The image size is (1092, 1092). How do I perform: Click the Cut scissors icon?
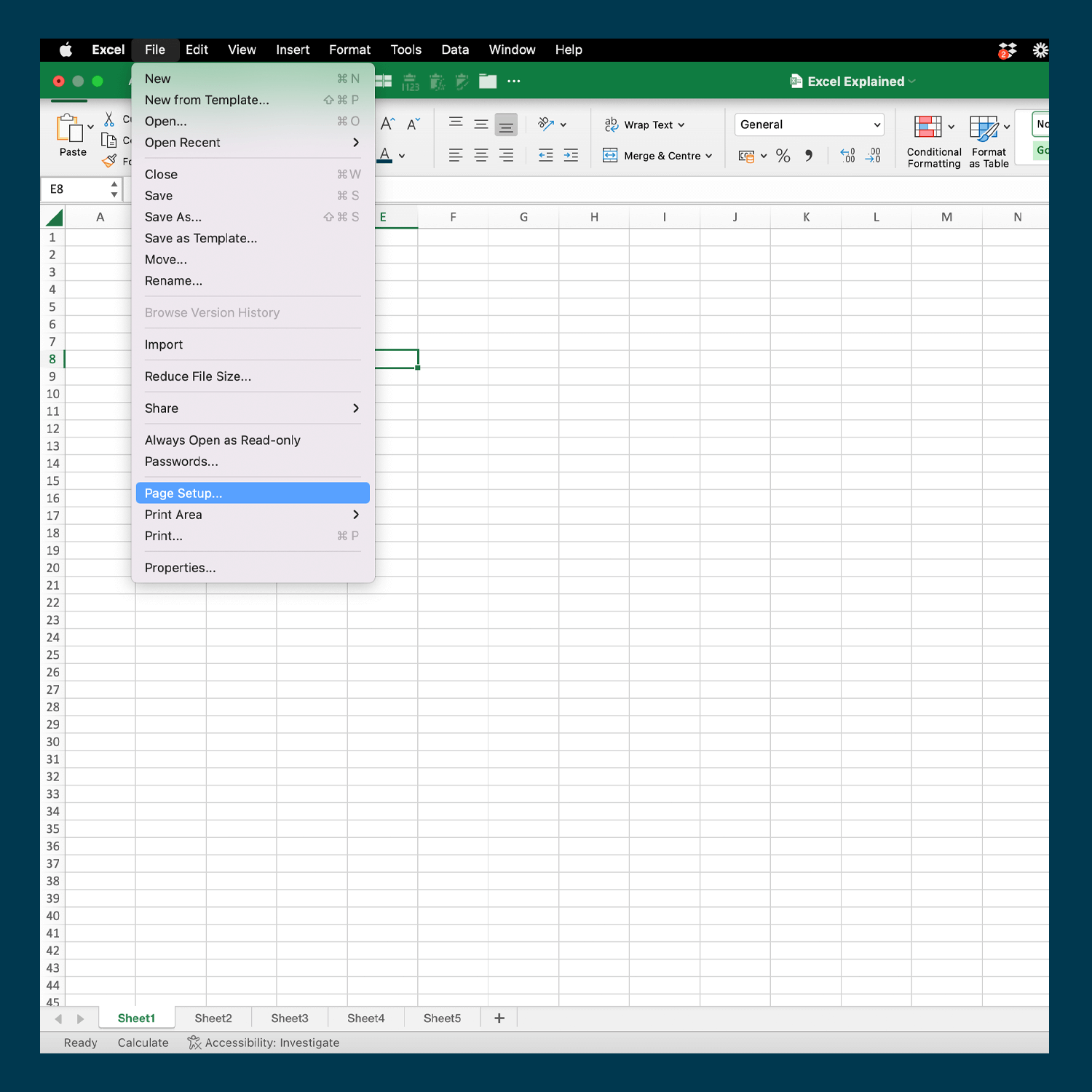[109, 119]
